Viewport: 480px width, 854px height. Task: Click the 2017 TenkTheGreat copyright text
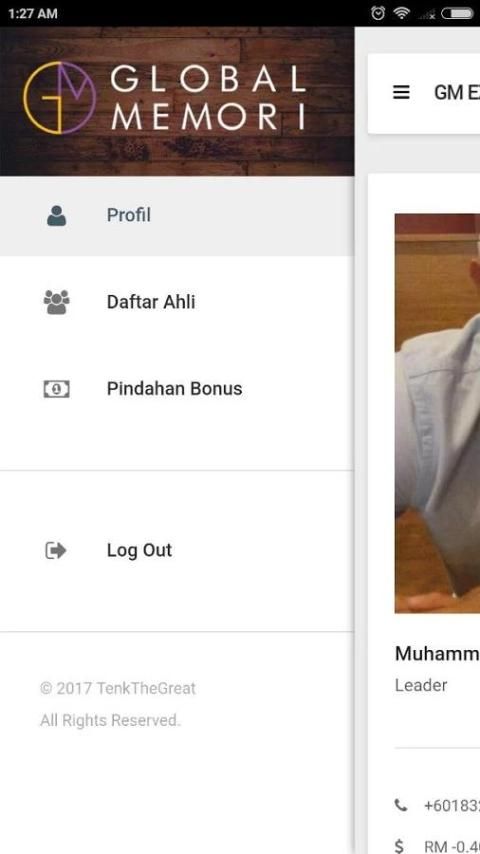tap(118, 688)
